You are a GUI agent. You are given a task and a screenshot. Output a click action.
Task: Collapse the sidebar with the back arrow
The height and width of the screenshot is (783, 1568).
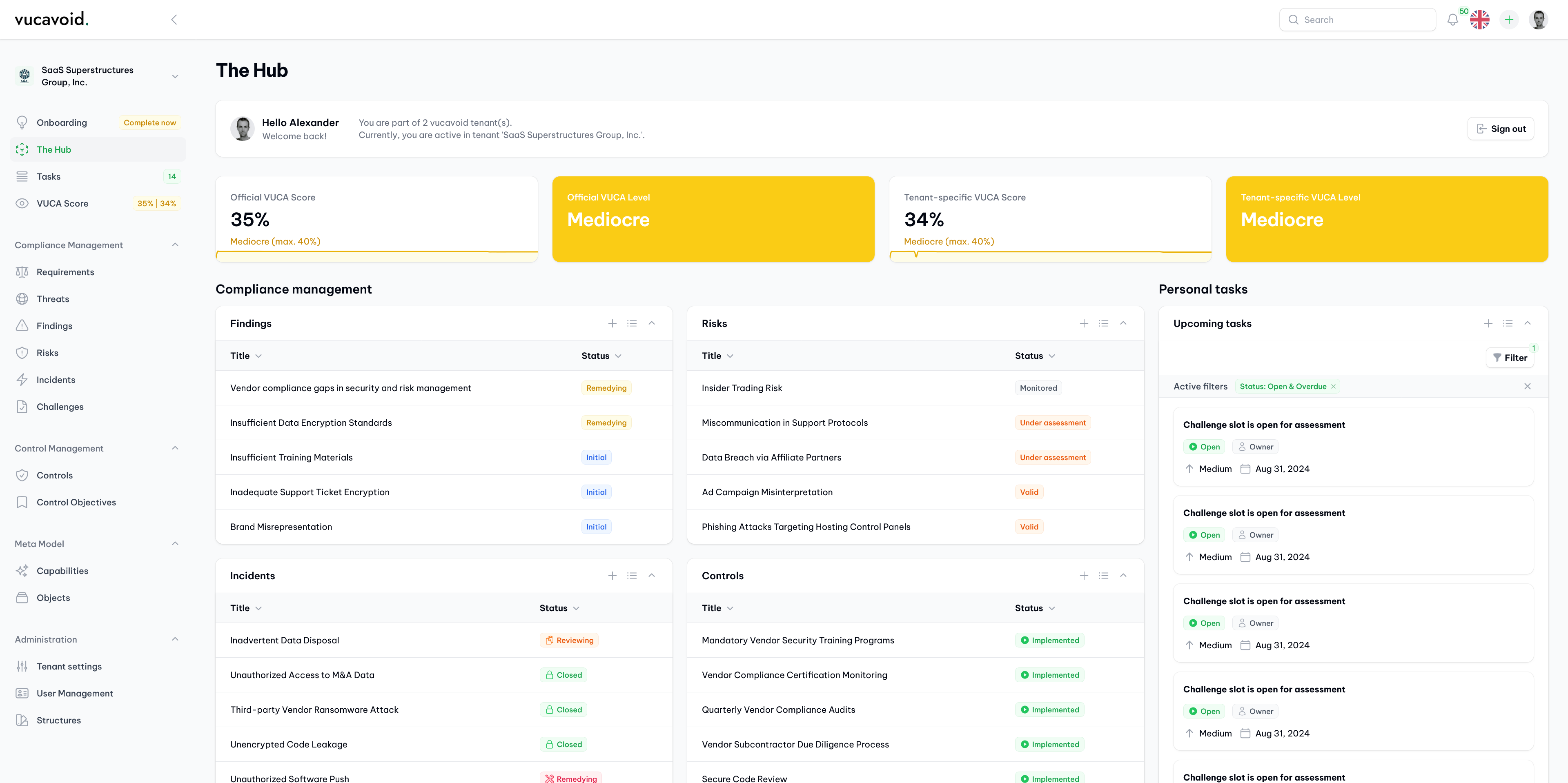point(174,20)
